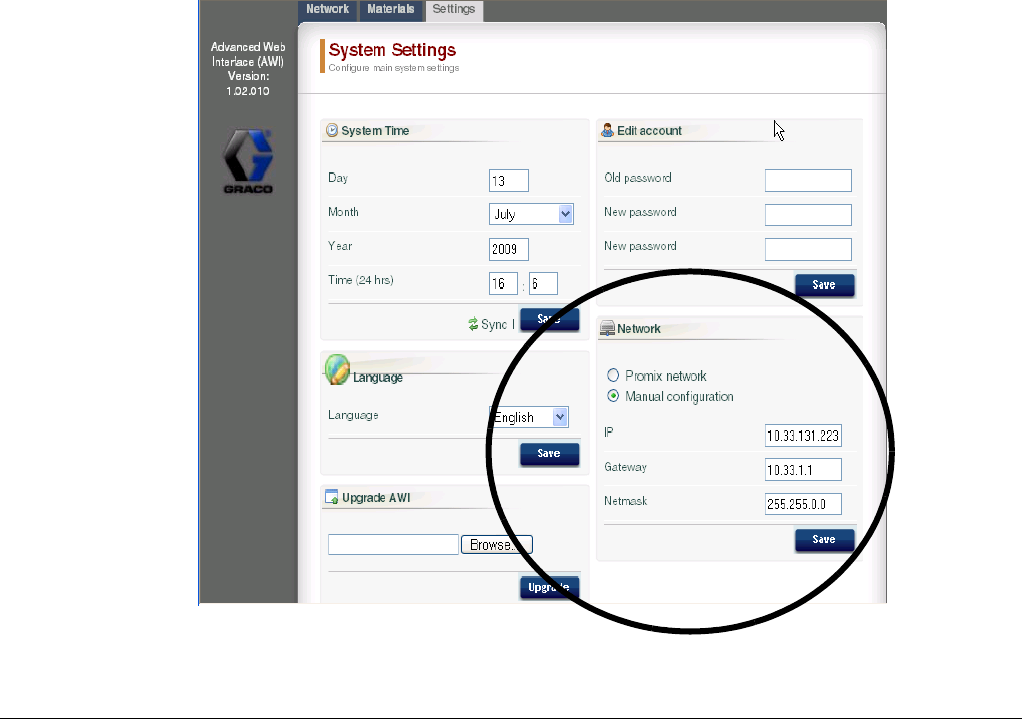The width and height of the screenshot is (1022, 719).
Task: Click the Graco logo in sidebar
Action: [x=248, y=161]
